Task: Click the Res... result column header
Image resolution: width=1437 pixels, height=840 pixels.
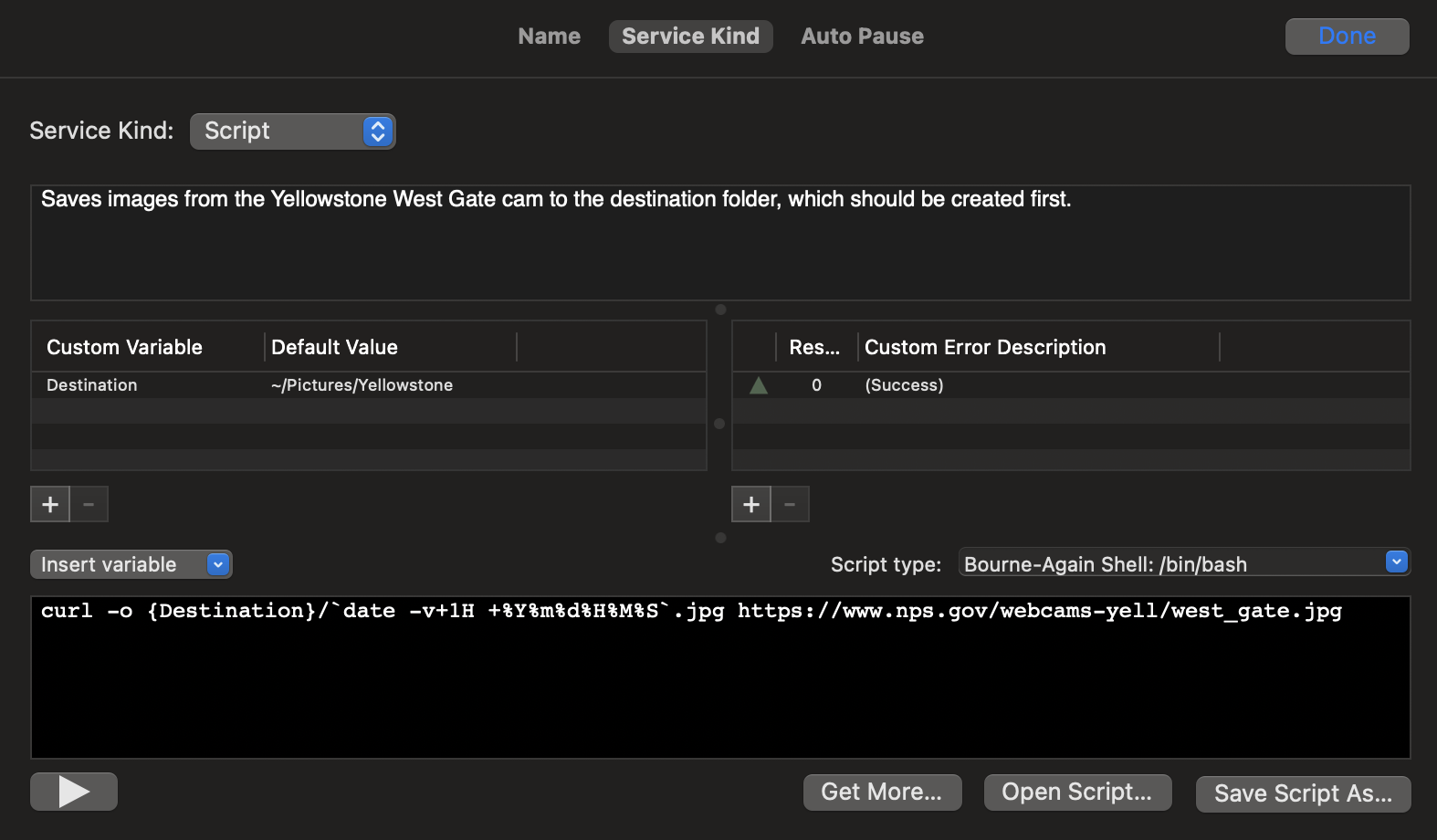Action: [815, 347]
